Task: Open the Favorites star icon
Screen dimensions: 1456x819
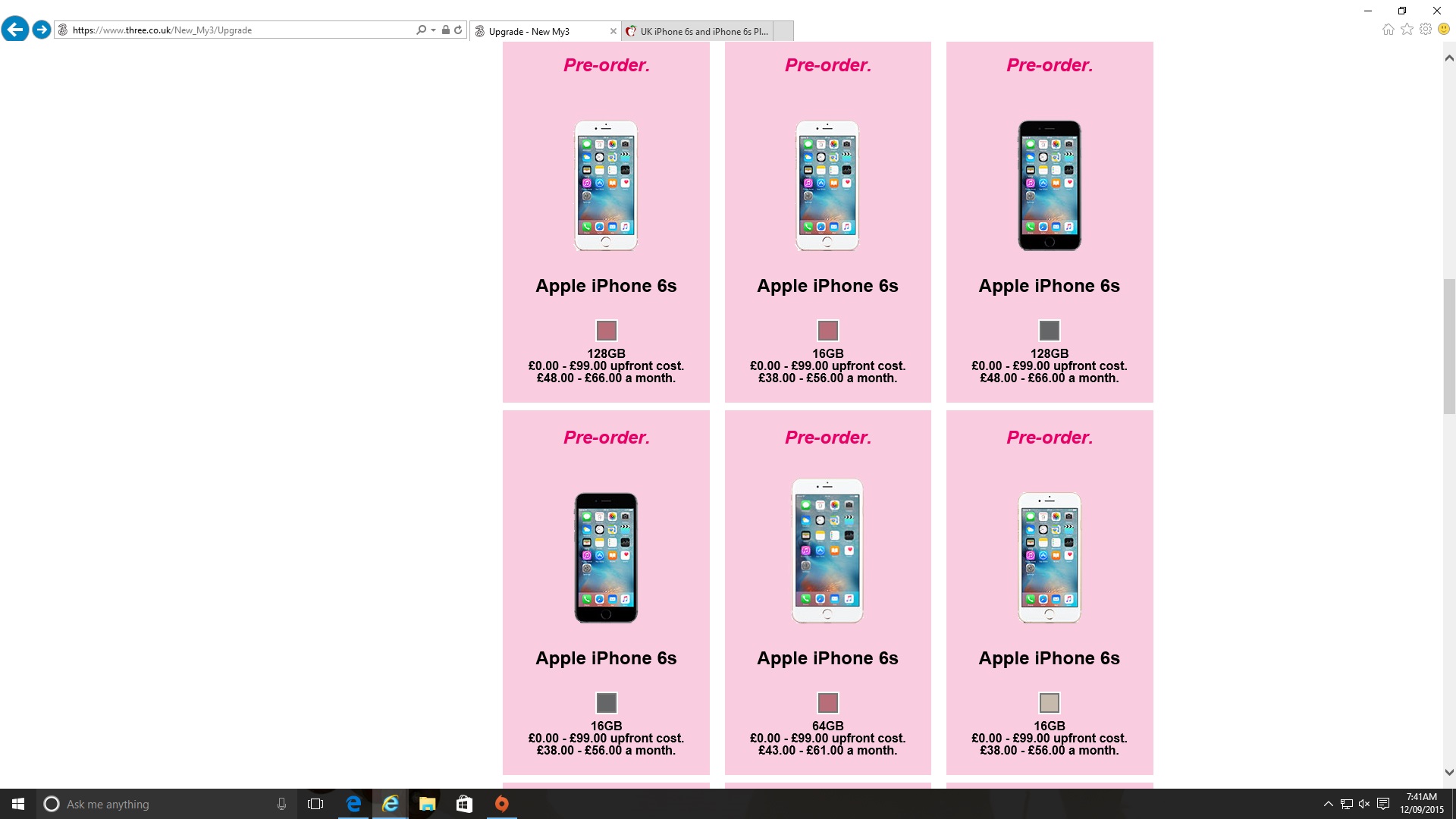Action: [1407, 30]
